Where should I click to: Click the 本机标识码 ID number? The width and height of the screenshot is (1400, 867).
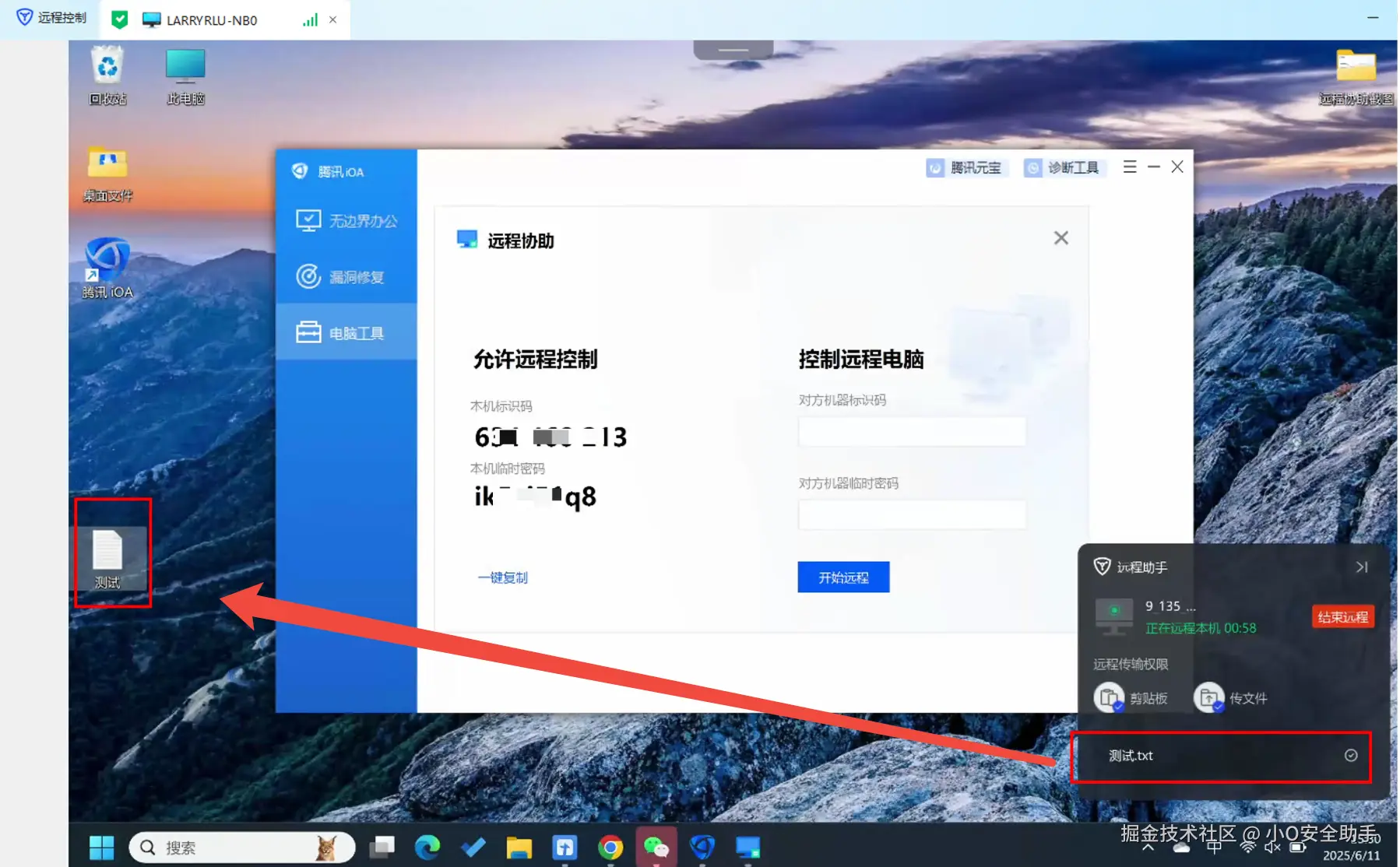pyautogui.click(x=551, y=437)
